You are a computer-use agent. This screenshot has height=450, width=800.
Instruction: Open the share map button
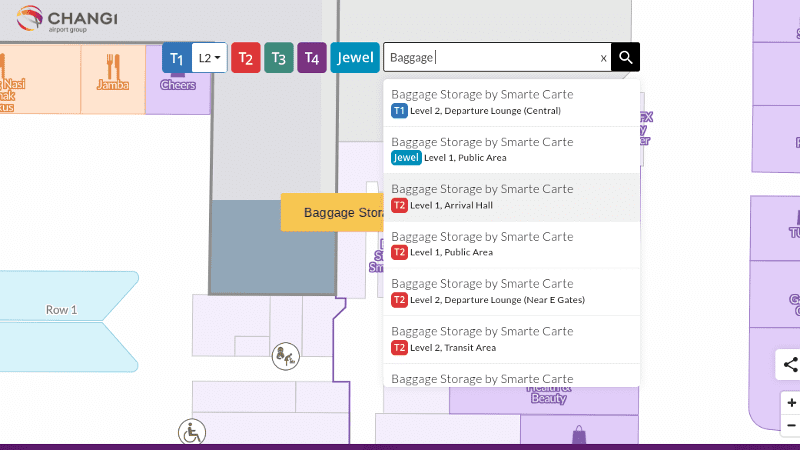(x=790, y=364)
